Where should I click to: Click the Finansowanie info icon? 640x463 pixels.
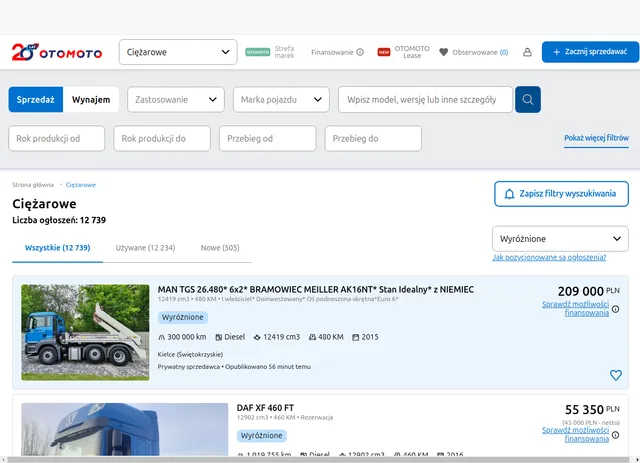pos(360,52)
